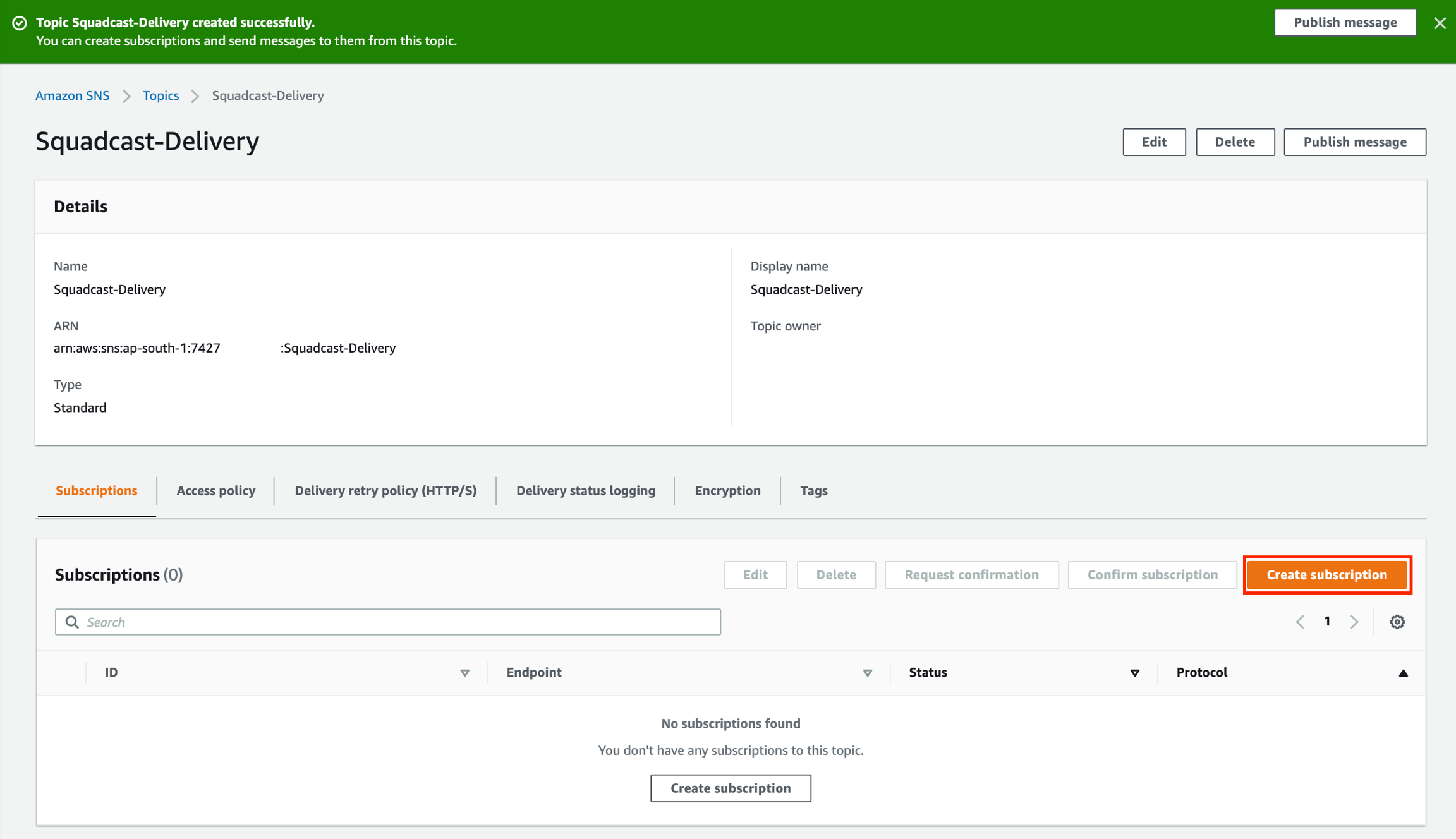
Task: Click the Display name value Squadcast-Delivery
Action: point(806,289)
